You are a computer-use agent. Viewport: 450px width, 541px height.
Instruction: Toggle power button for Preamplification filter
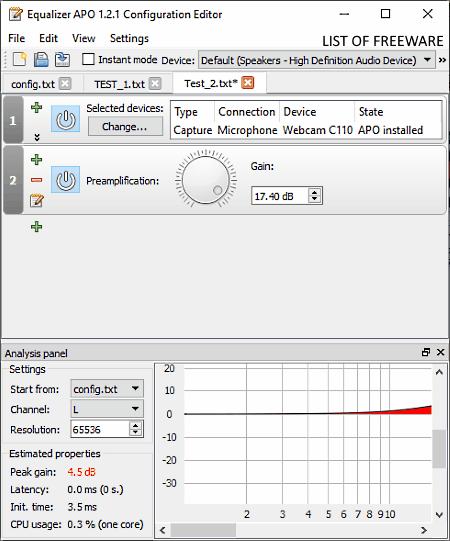(x=66, y=179)
